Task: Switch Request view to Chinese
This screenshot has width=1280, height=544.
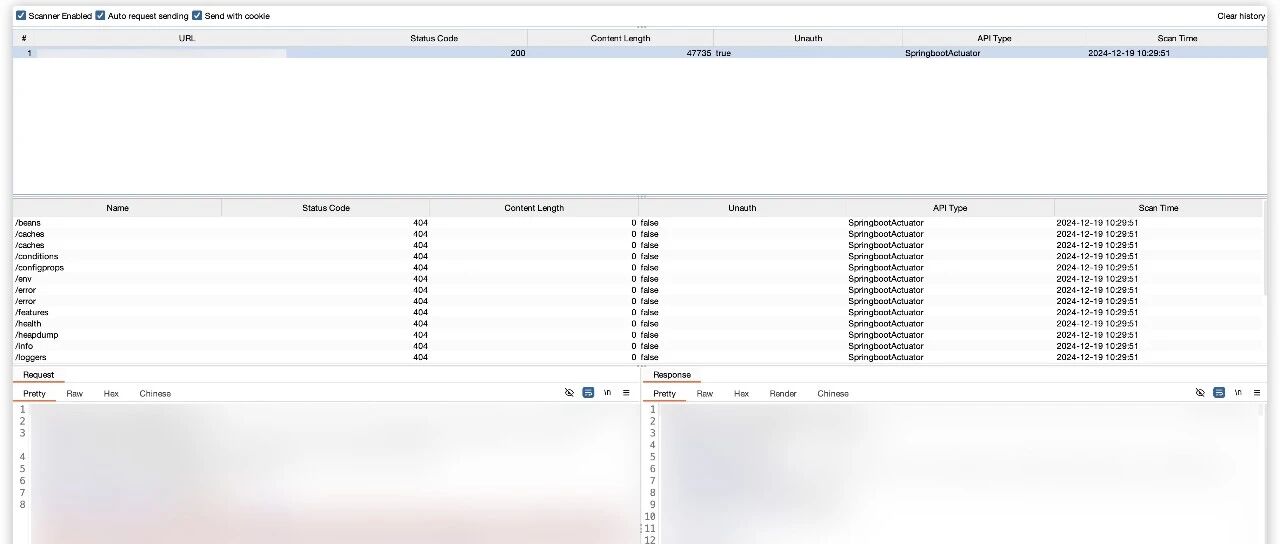Action: coord(155,393)
